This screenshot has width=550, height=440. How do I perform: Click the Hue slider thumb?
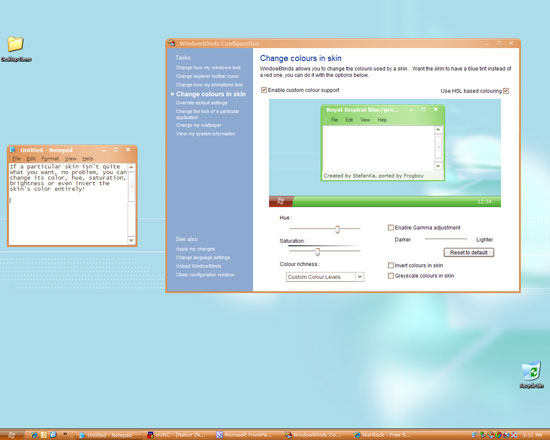[337, 229]
